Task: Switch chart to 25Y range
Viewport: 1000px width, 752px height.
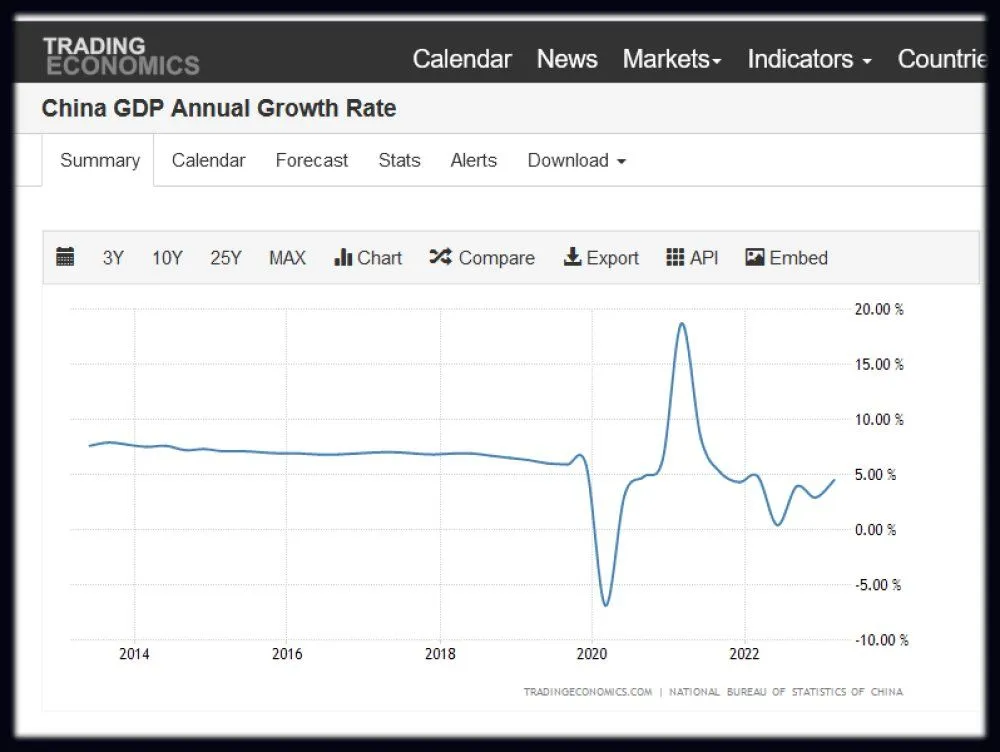Action: [226, 258]
